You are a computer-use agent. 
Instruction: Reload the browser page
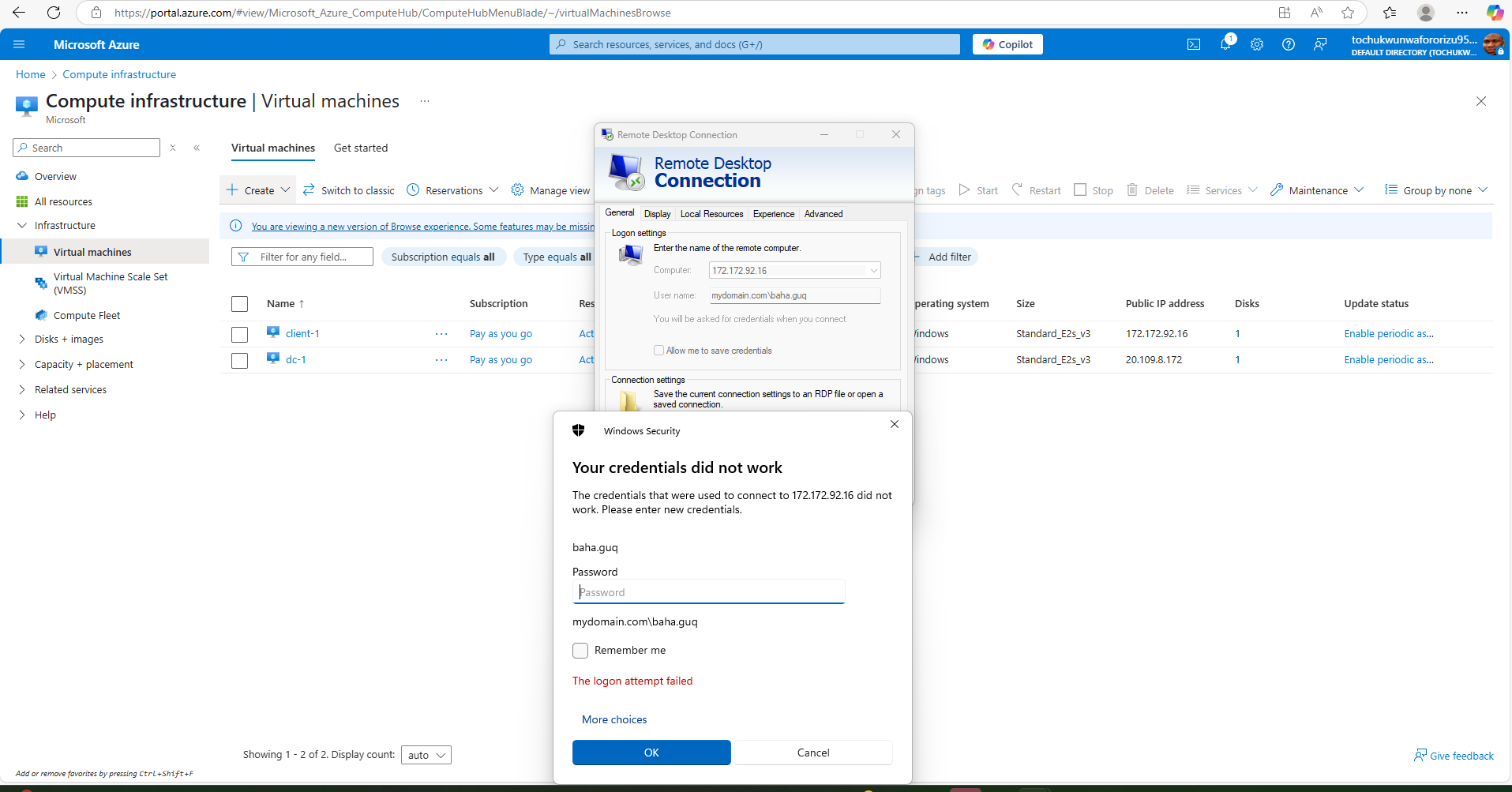(54, 13)
